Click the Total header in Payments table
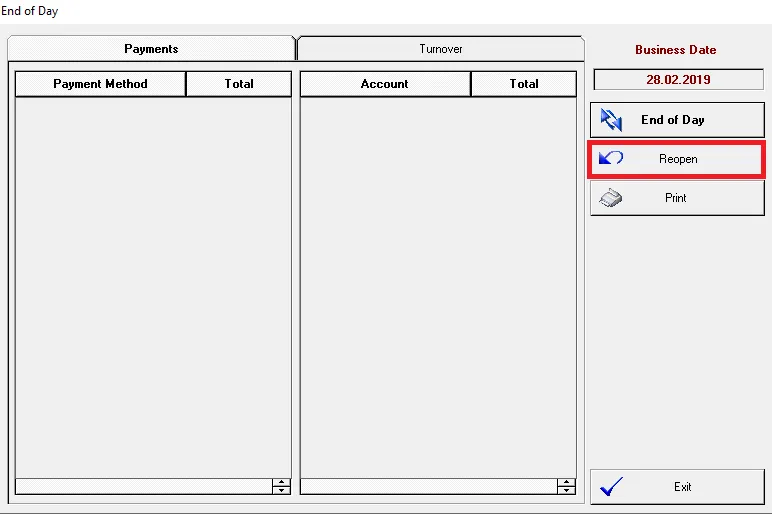Screen dimensions: 772x514 coord(239,84)
